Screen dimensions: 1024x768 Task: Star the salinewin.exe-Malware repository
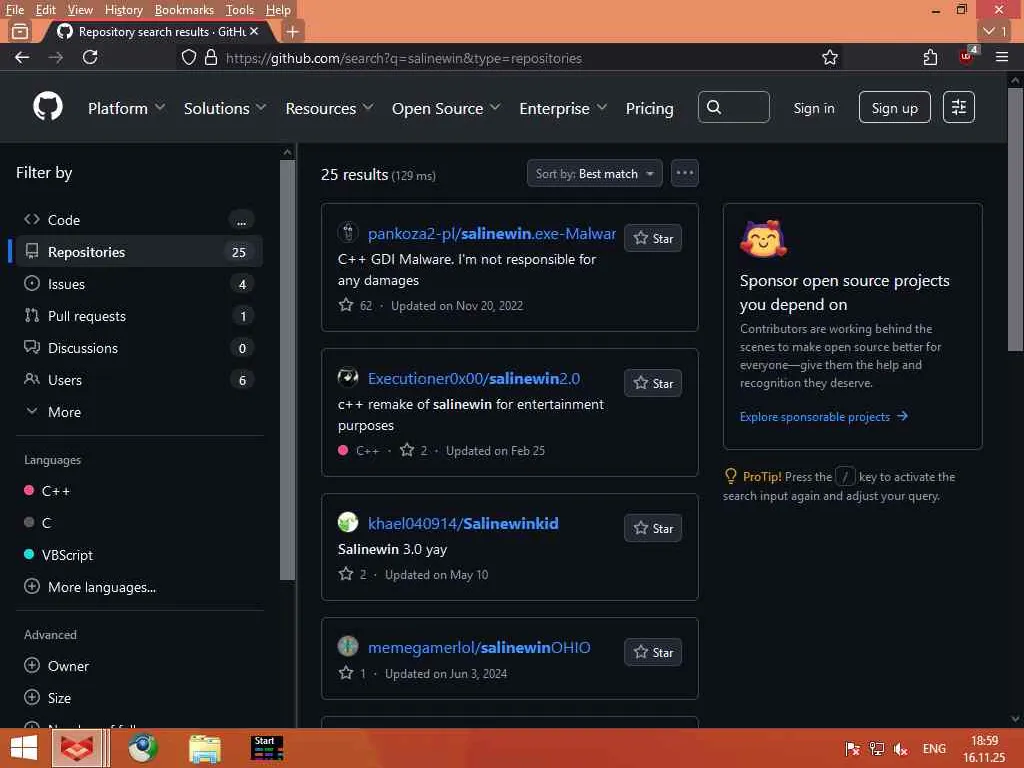(653, 238)
